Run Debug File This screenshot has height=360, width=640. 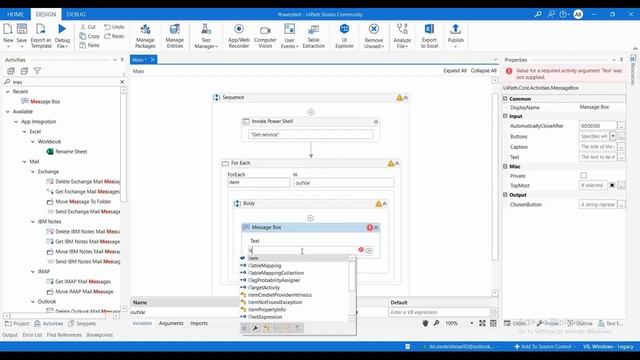(62, 36)
